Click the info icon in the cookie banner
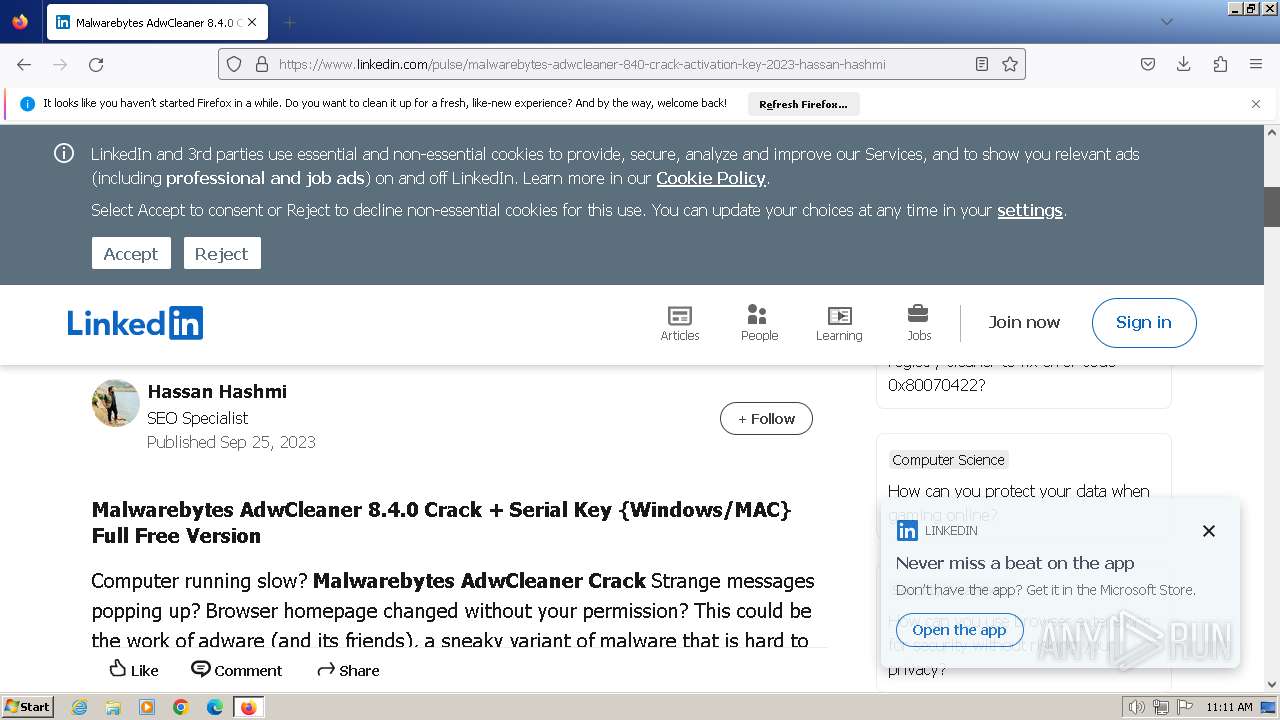 pyautogui.click(x=64, y=153)
